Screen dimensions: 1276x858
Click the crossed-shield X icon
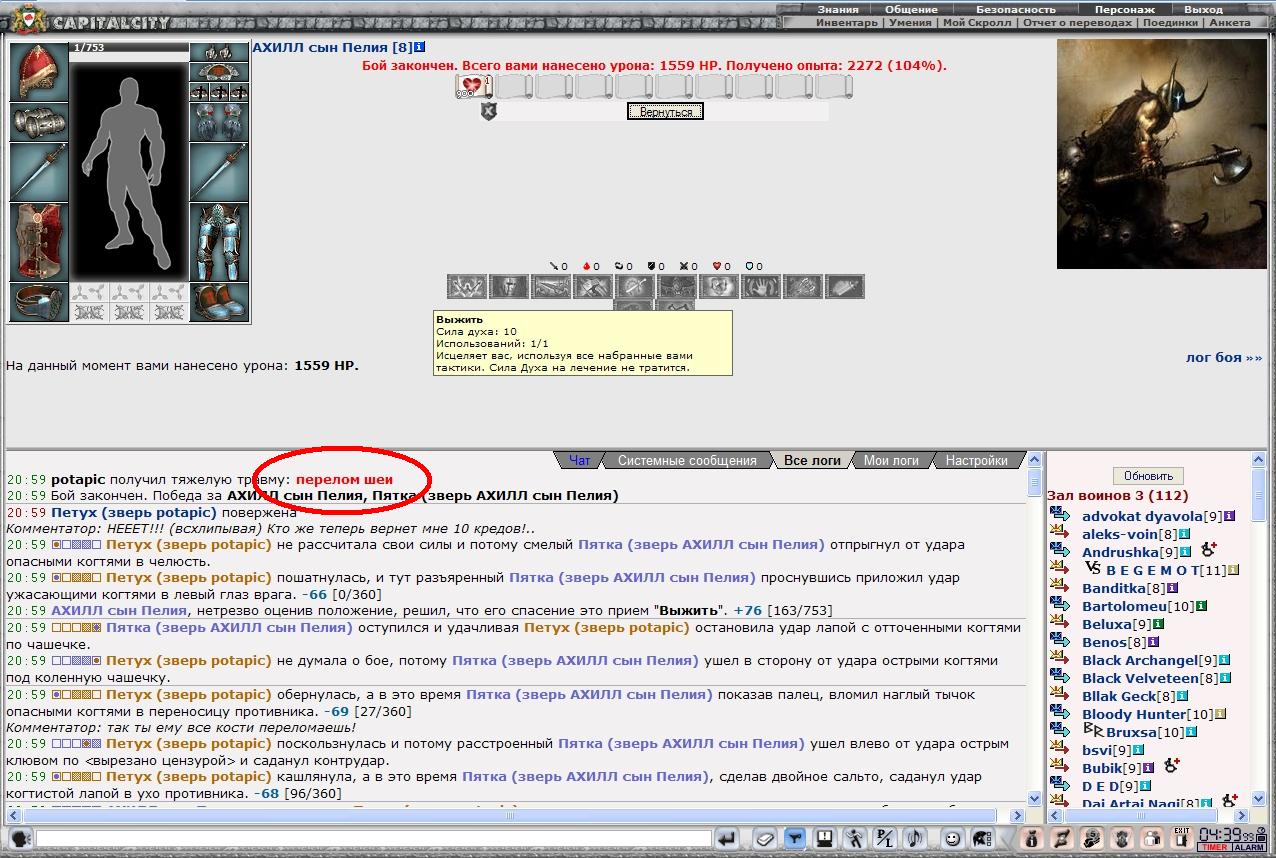[488, 111]
